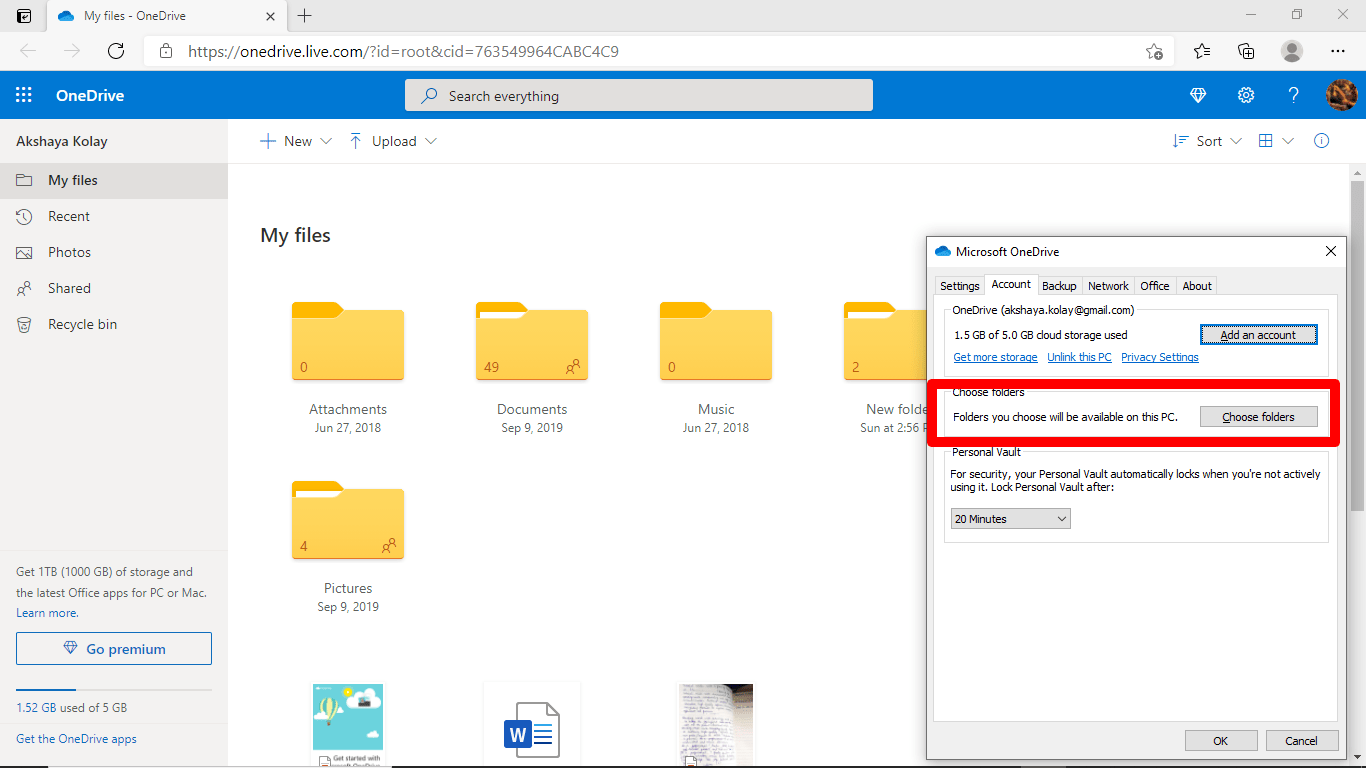
Task: Open the browser Settings and more menu
Action: coord(1338,51)
